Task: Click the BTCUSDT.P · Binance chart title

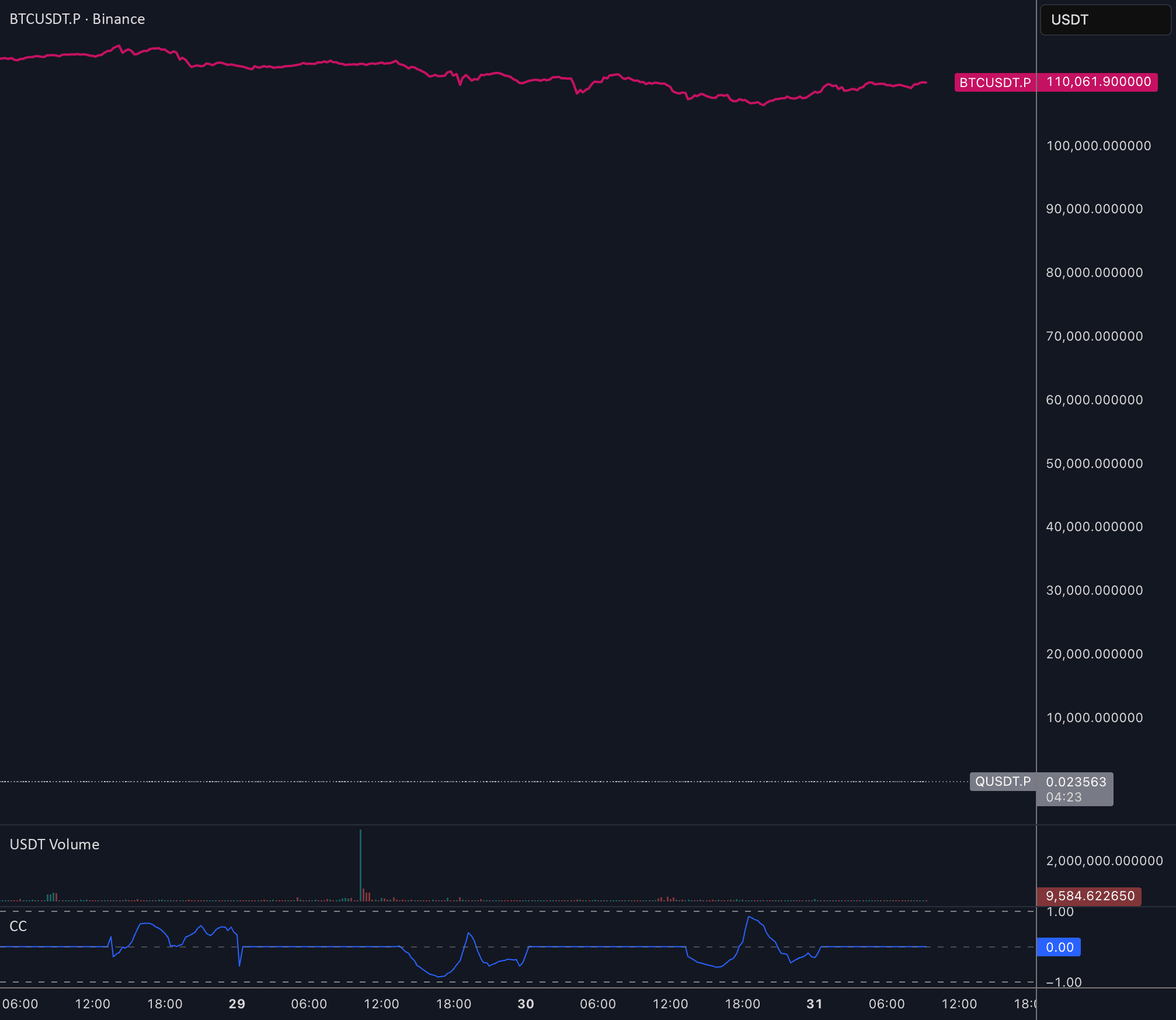Action: [77, 19]
